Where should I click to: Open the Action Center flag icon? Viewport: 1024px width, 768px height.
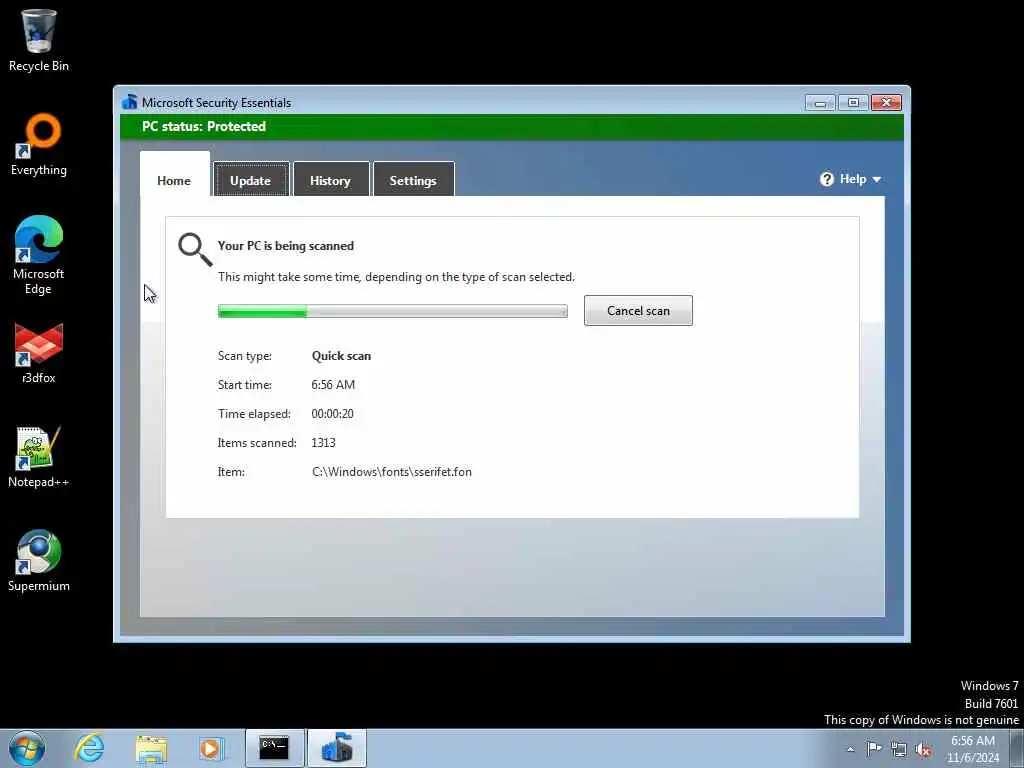tap(874, 749)
